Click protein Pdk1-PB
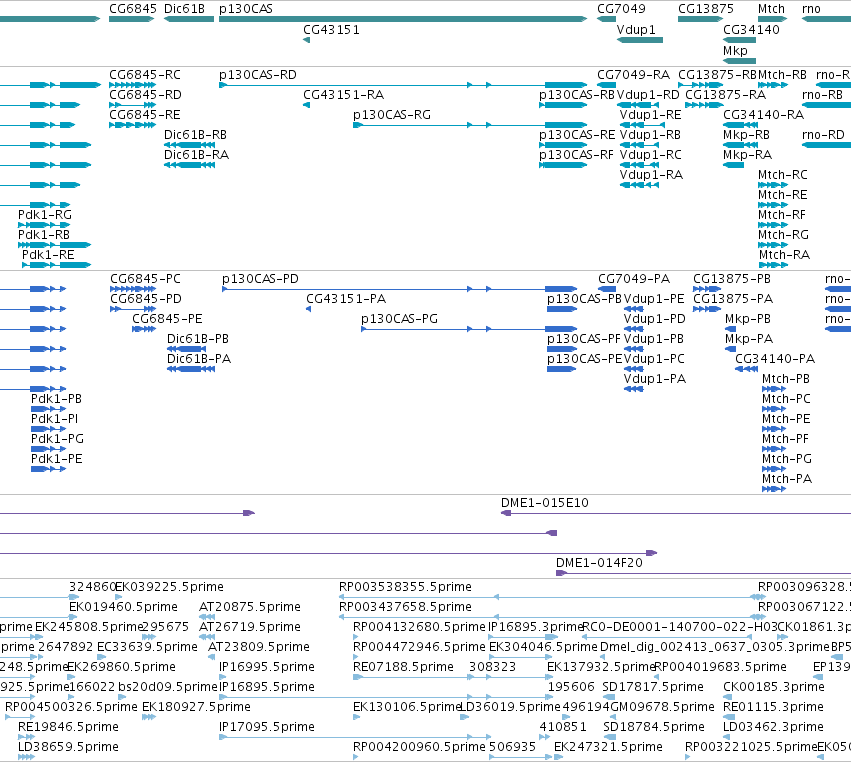The width and height of the screenshot is (851, 762). [x=49, y=409]
